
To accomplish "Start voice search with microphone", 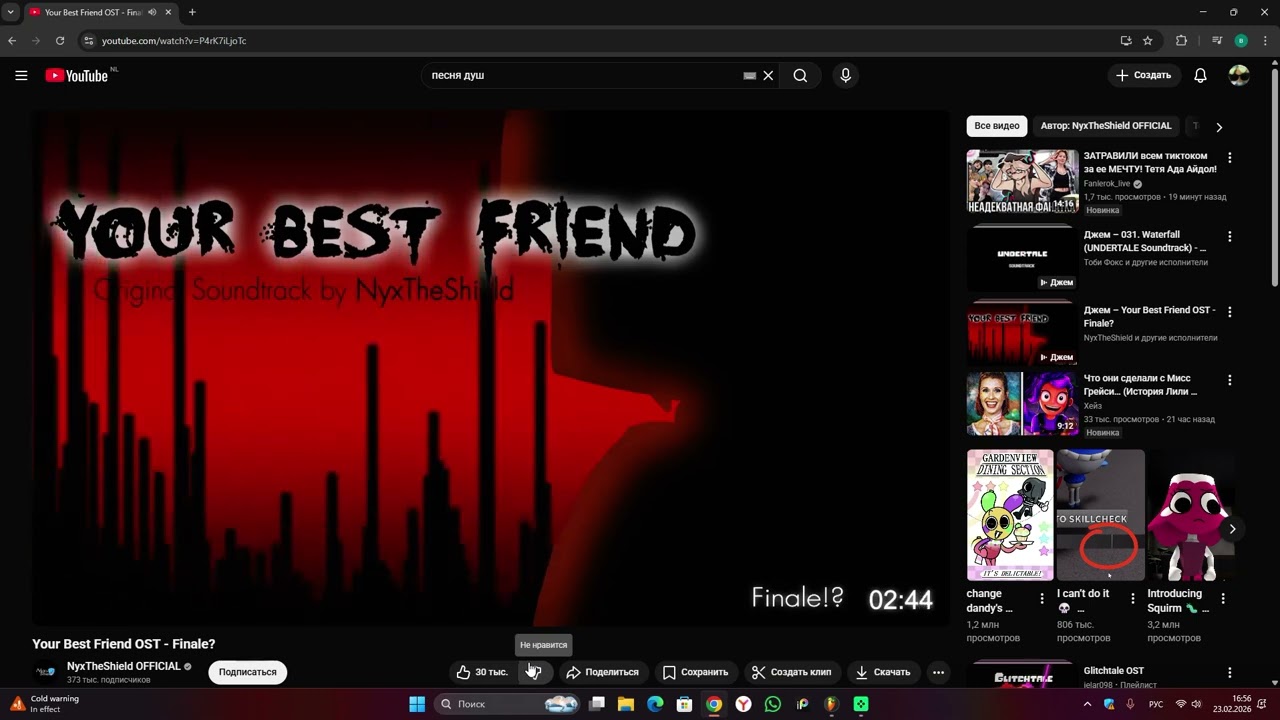I will [x=845, y=75].
